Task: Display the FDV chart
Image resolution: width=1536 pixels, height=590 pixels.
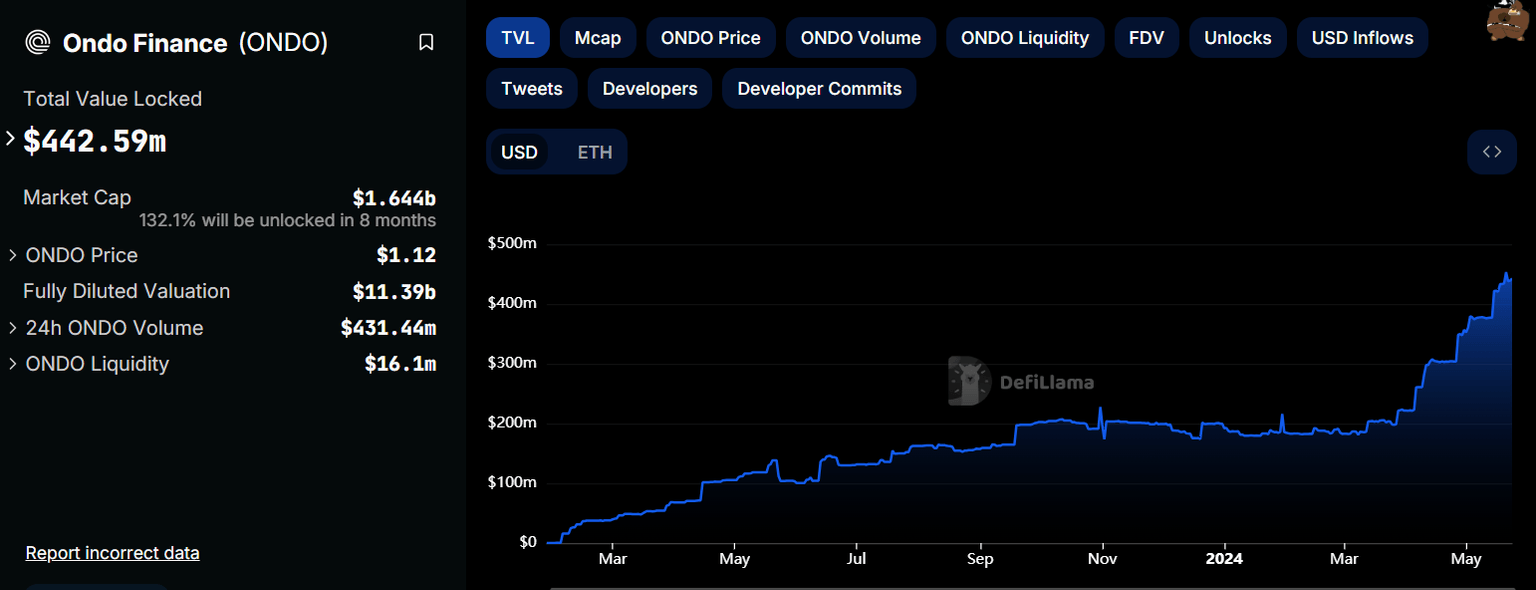Action: (1146, 37)
